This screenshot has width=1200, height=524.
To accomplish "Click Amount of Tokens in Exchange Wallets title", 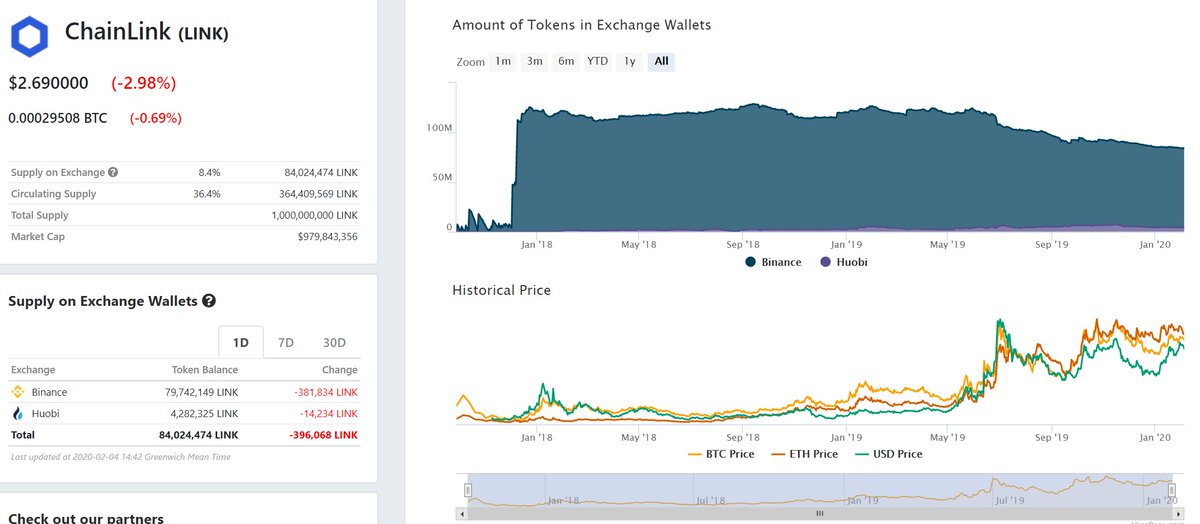I will tap(582, 24).
